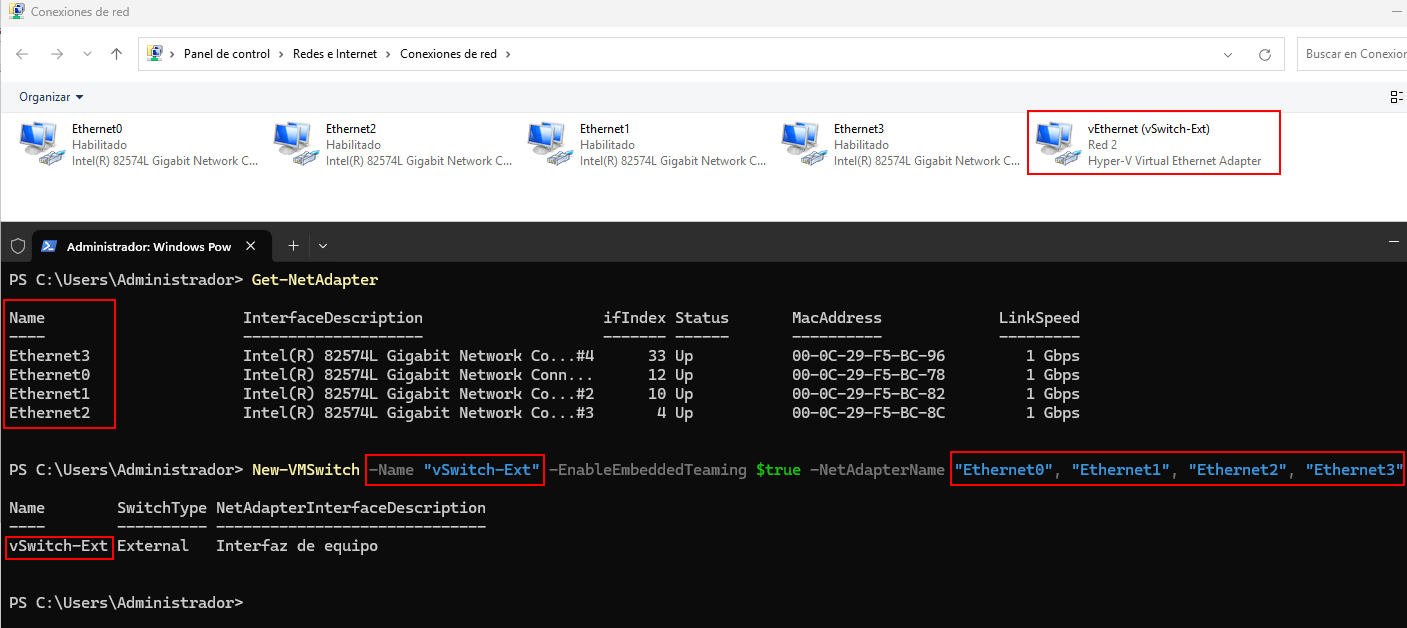Select the Ethernet1 network adapter icon
The image size is (1407, 628).
pos(549,143)
